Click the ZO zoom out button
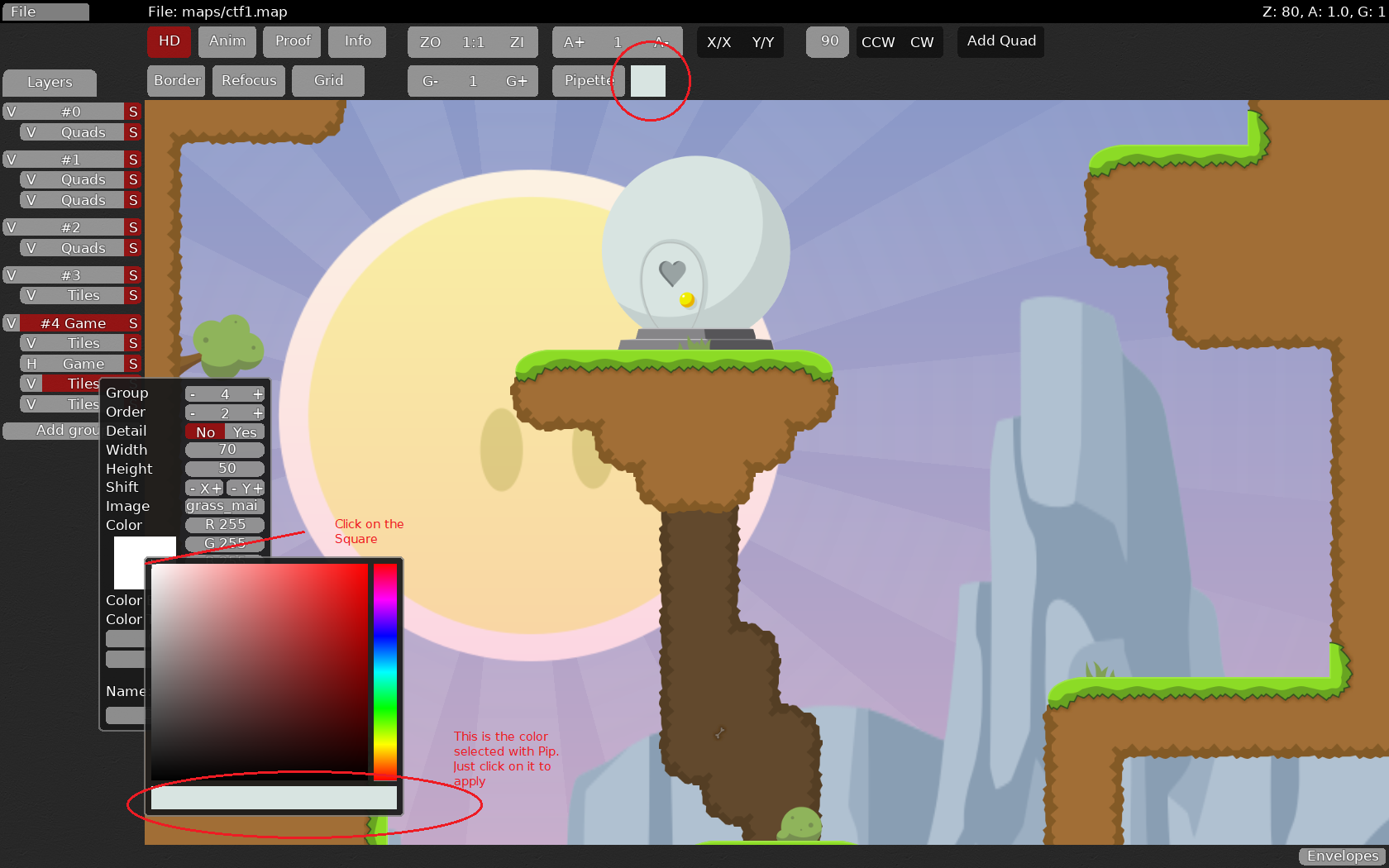Viewport: 1389px width, 868px height. point(430,42)
